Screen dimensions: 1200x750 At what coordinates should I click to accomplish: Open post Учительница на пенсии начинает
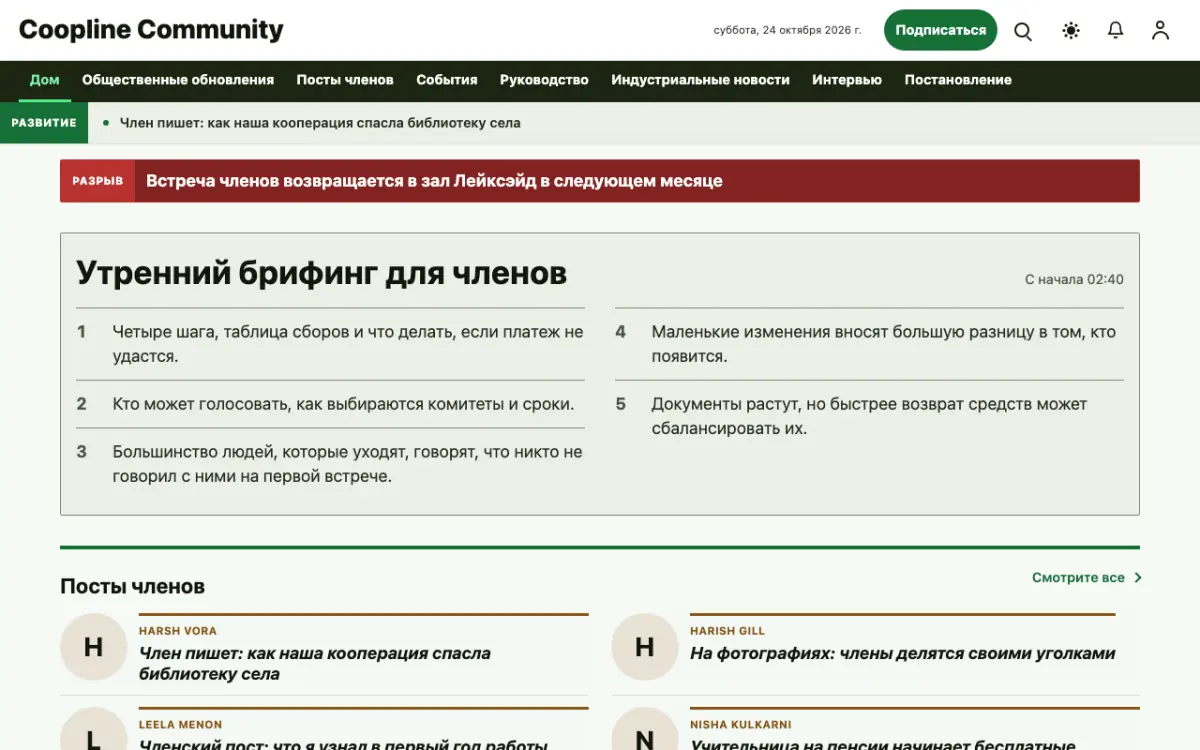pyautogui.click(x=883, y=744)
